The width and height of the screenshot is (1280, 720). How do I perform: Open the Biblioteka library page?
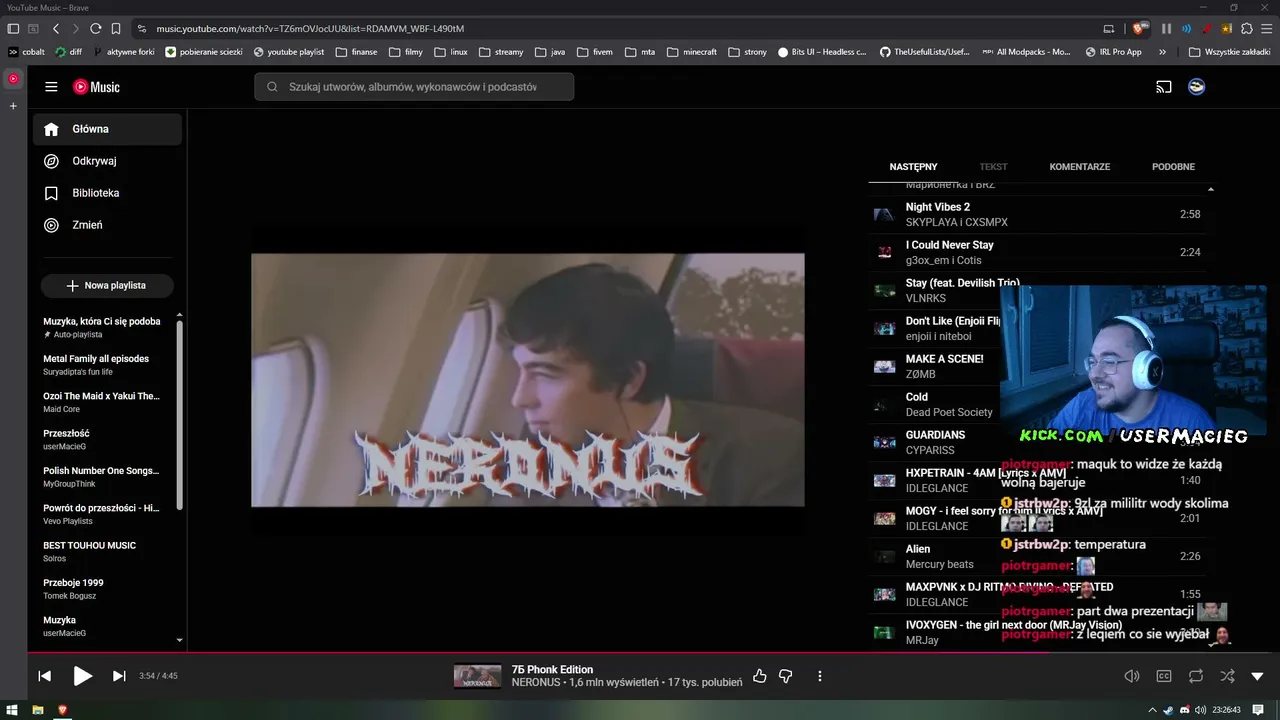pyautogui.click(x=107, y=193)
